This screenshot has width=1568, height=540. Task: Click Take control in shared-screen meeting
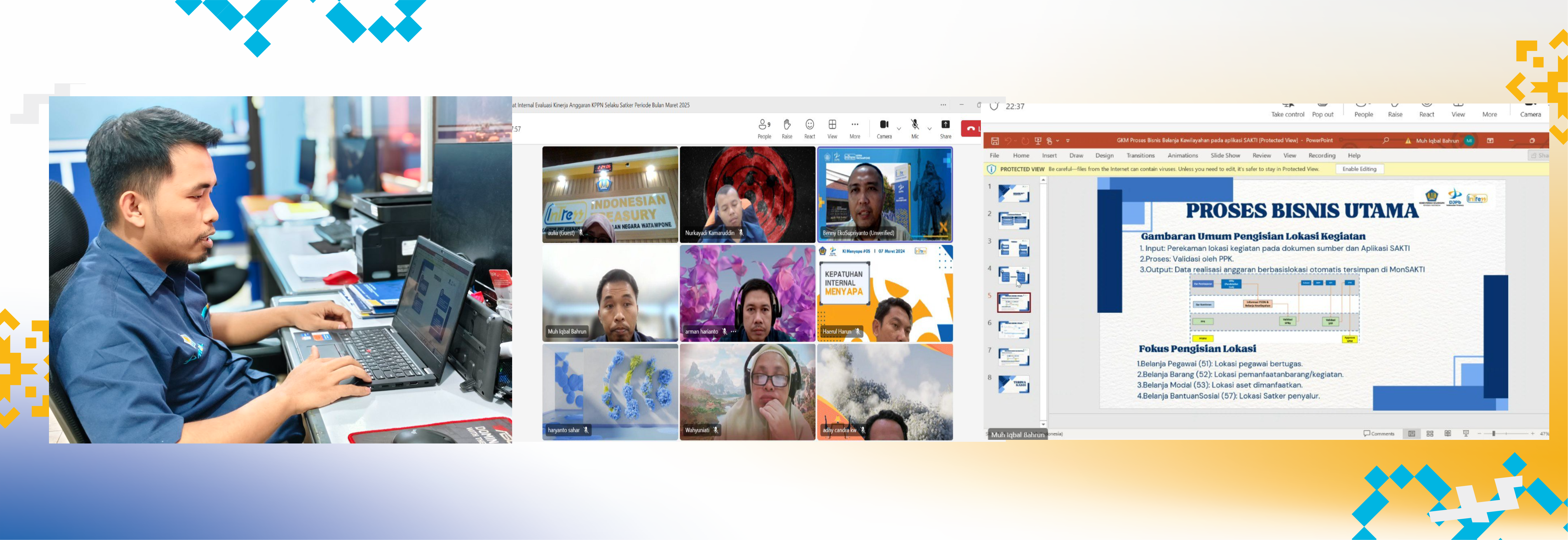point(1287,111)
